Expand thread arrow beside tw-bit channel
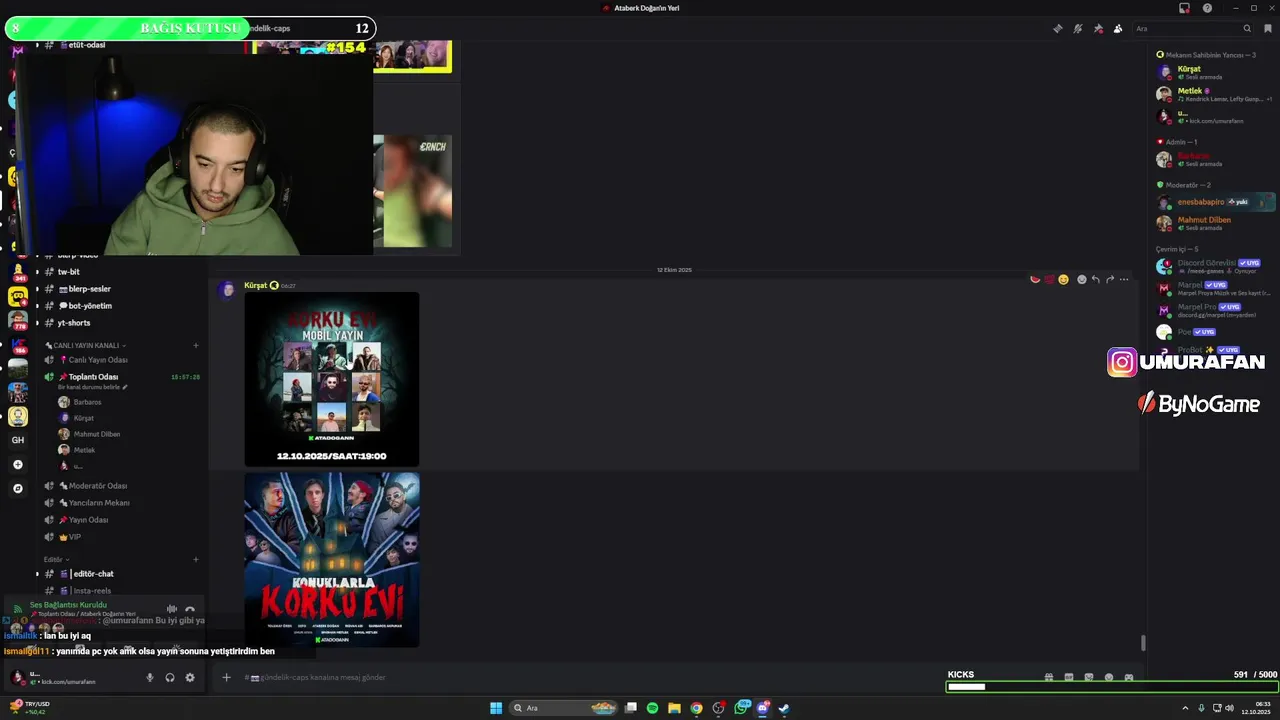This screenshot has height=720, width=1280. (x=37, y=272)
